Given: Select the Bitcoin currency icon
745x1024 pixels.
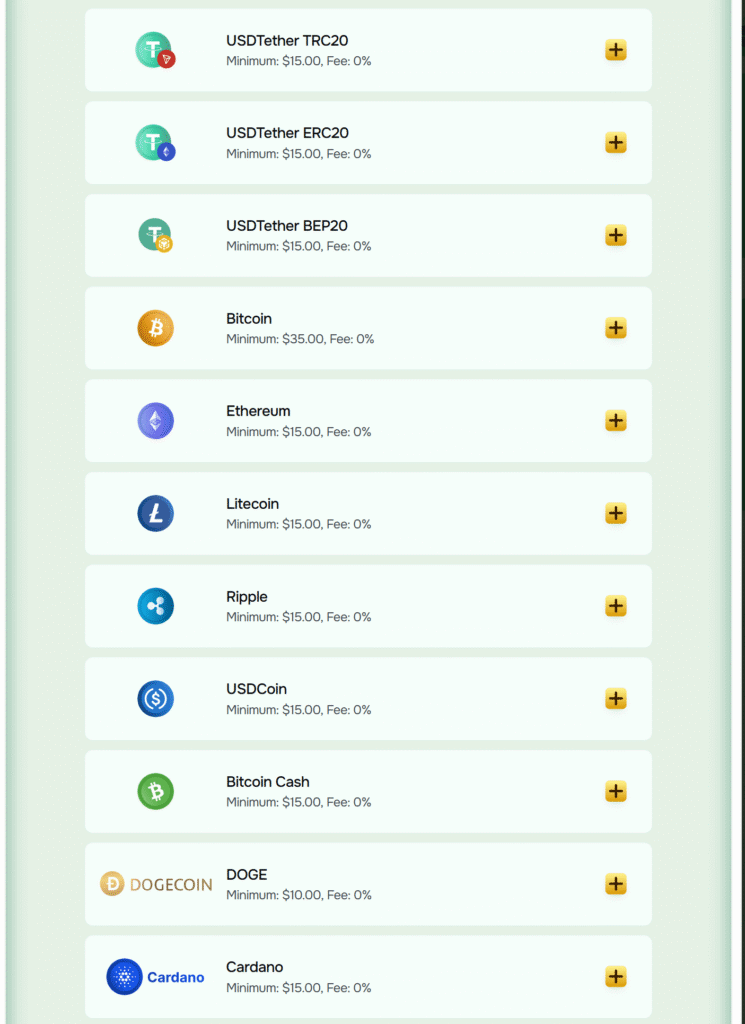Looking at the screenshot, I should pyautogui.click(x=155, y=328).
